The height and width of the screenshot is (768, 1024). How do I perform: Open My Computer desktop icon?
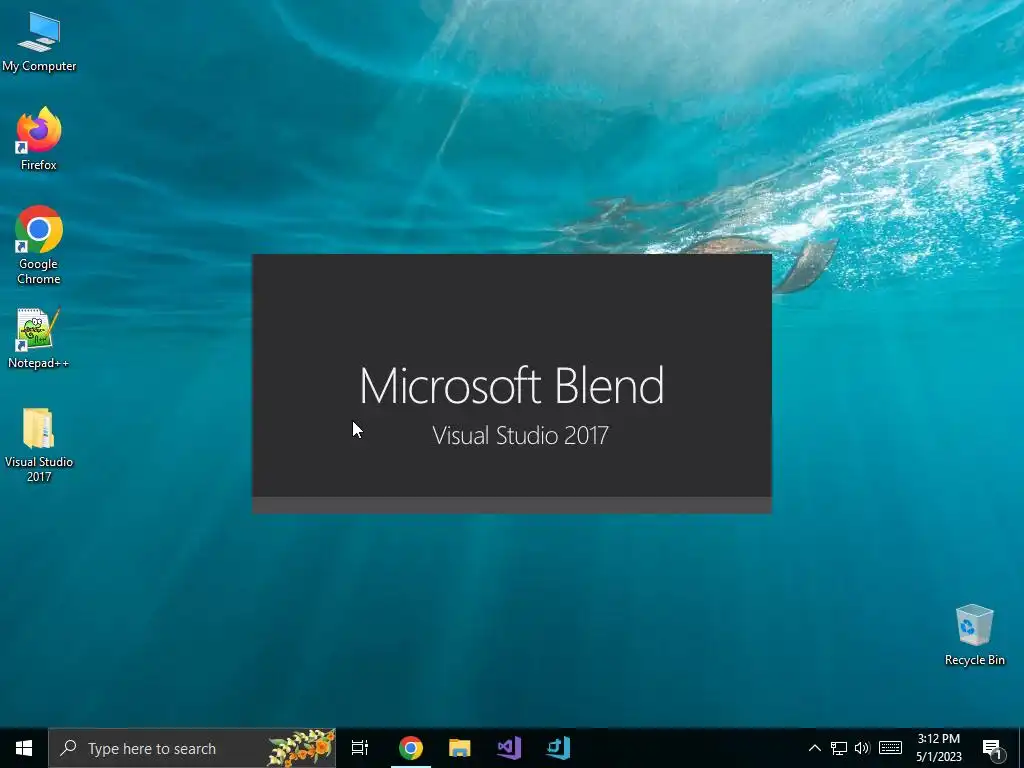[x=39, y=42]
